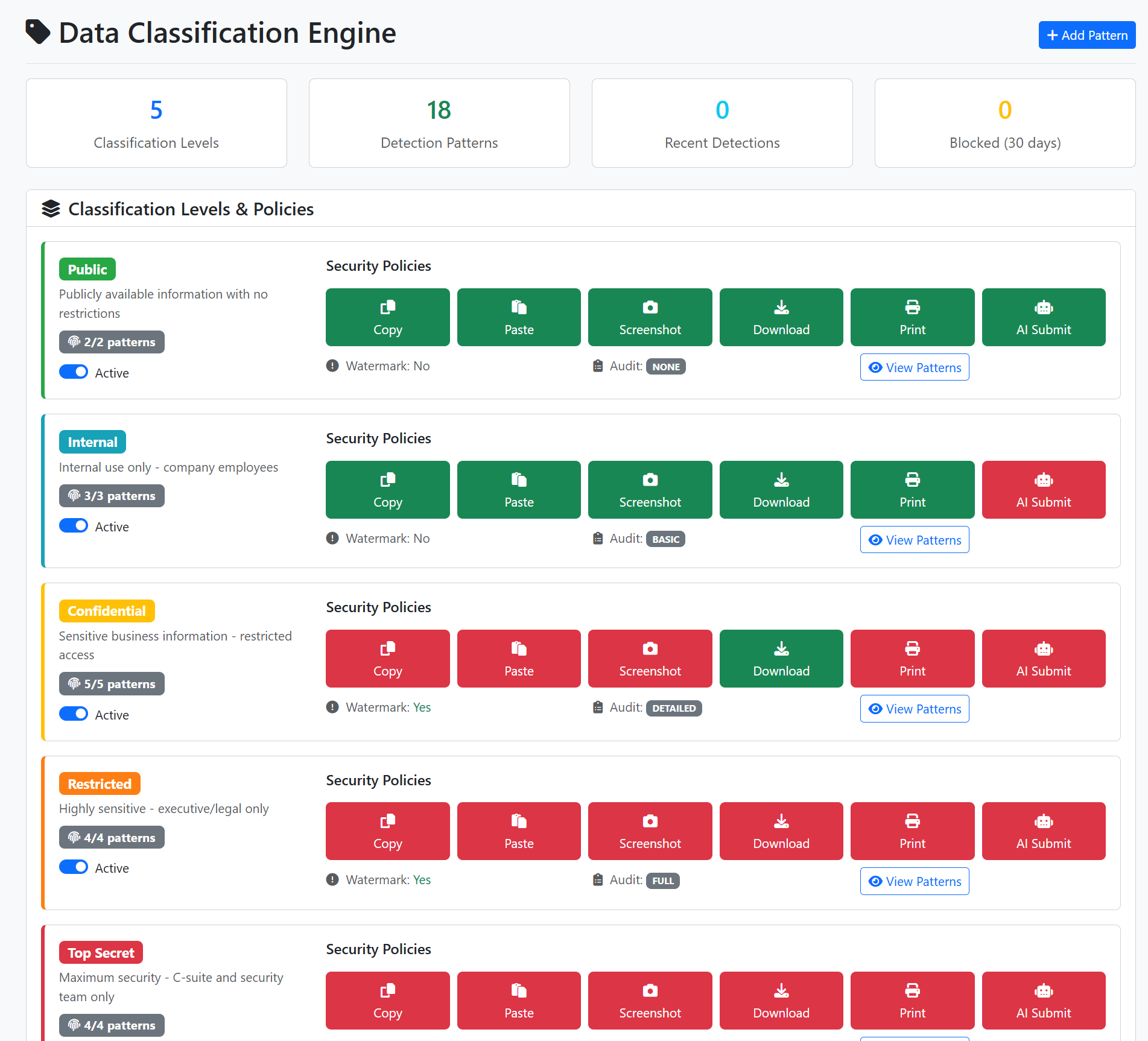Select the Top Secret classification badge
This screenshot has height=1041, width=1148.
point(101,952)
